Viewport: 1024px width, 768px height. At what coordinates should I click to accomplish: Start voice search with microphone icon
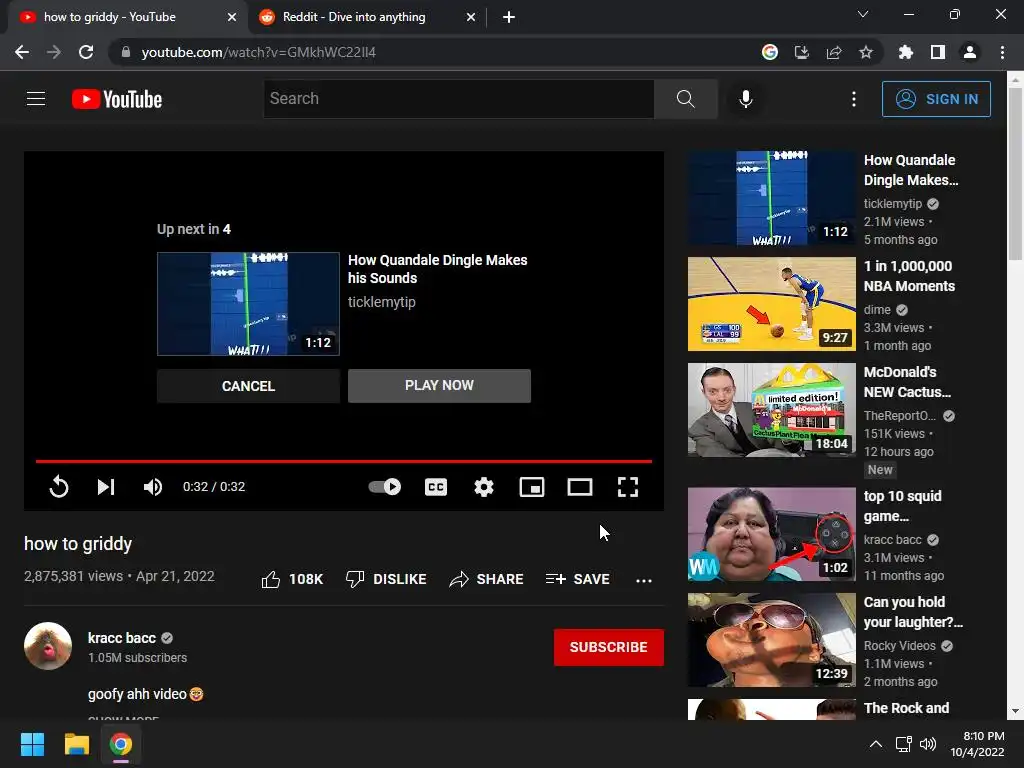click(x=745, y=99)
